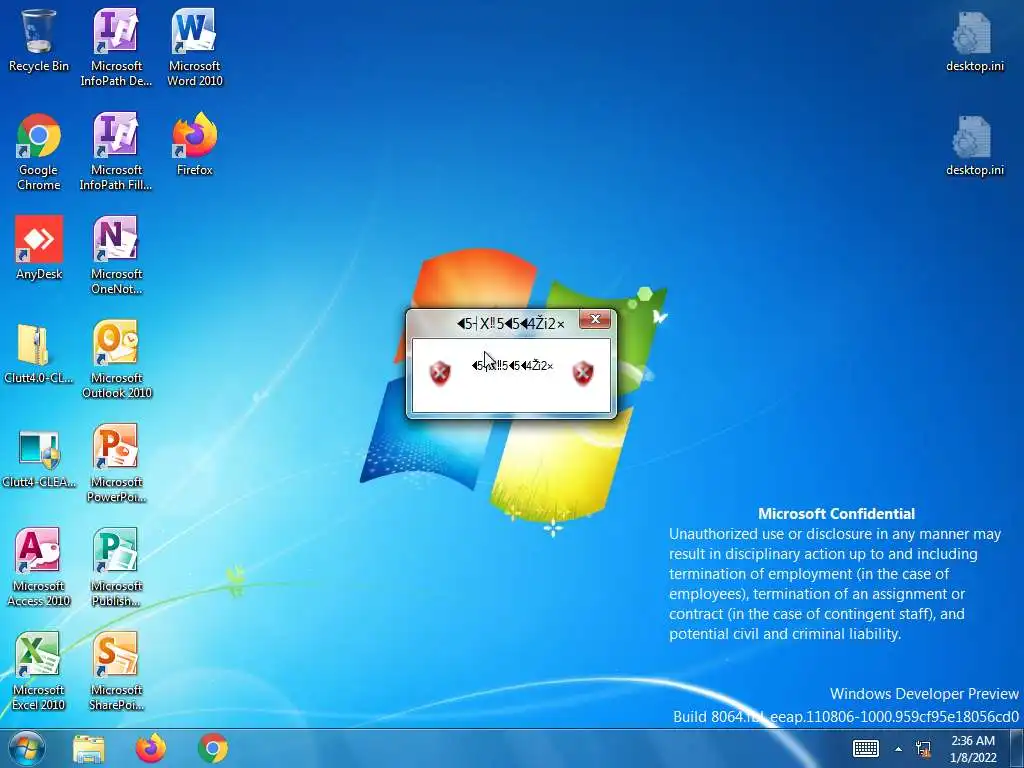
Task: Select the Microsoft Excel 2010 shortcut
Action: 39,671
